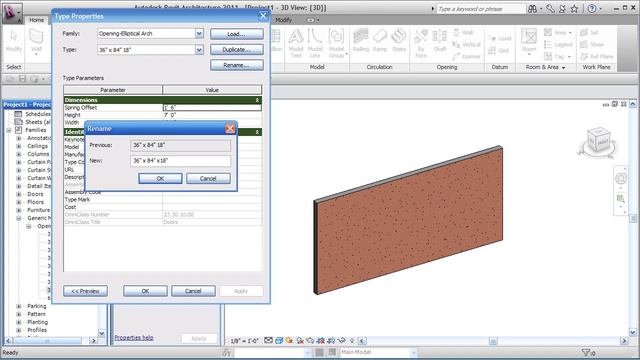Select the Legend tool
The height and width of the screenshot is (360, 640).
coord(558,44)
